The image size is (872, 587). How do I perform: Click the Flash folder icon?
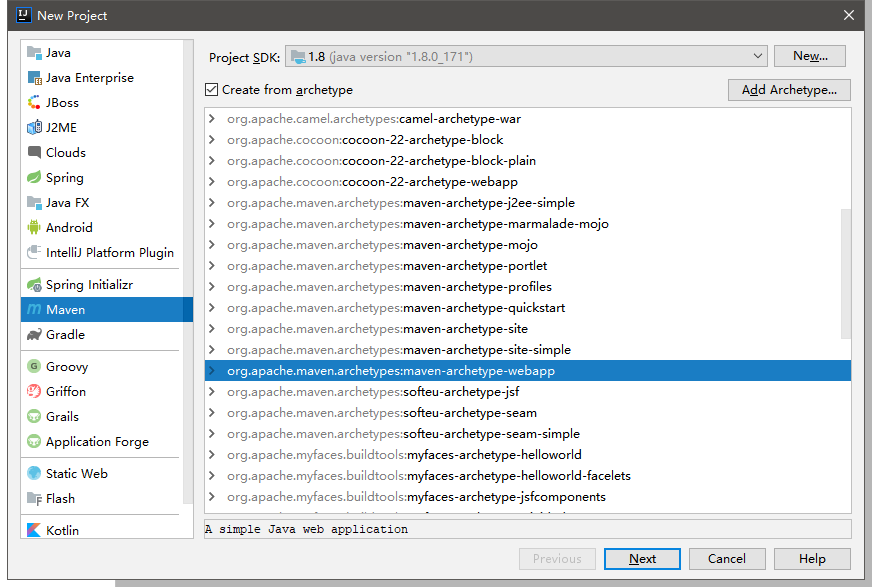coord(34,499)
